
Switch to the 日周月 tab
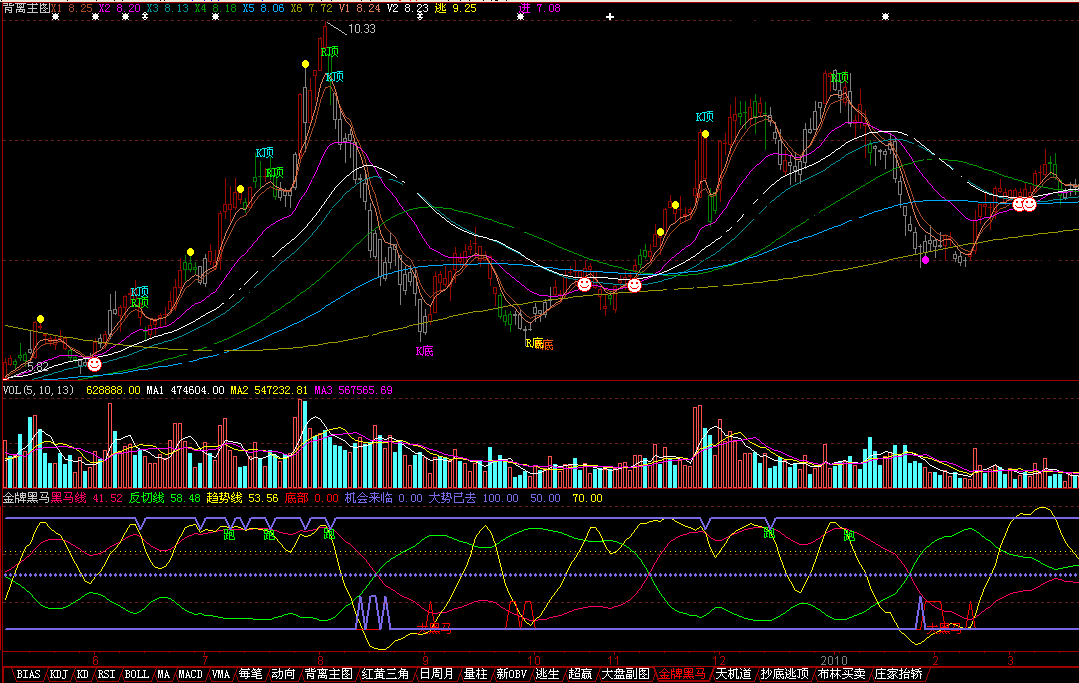[x=436, y=675]
